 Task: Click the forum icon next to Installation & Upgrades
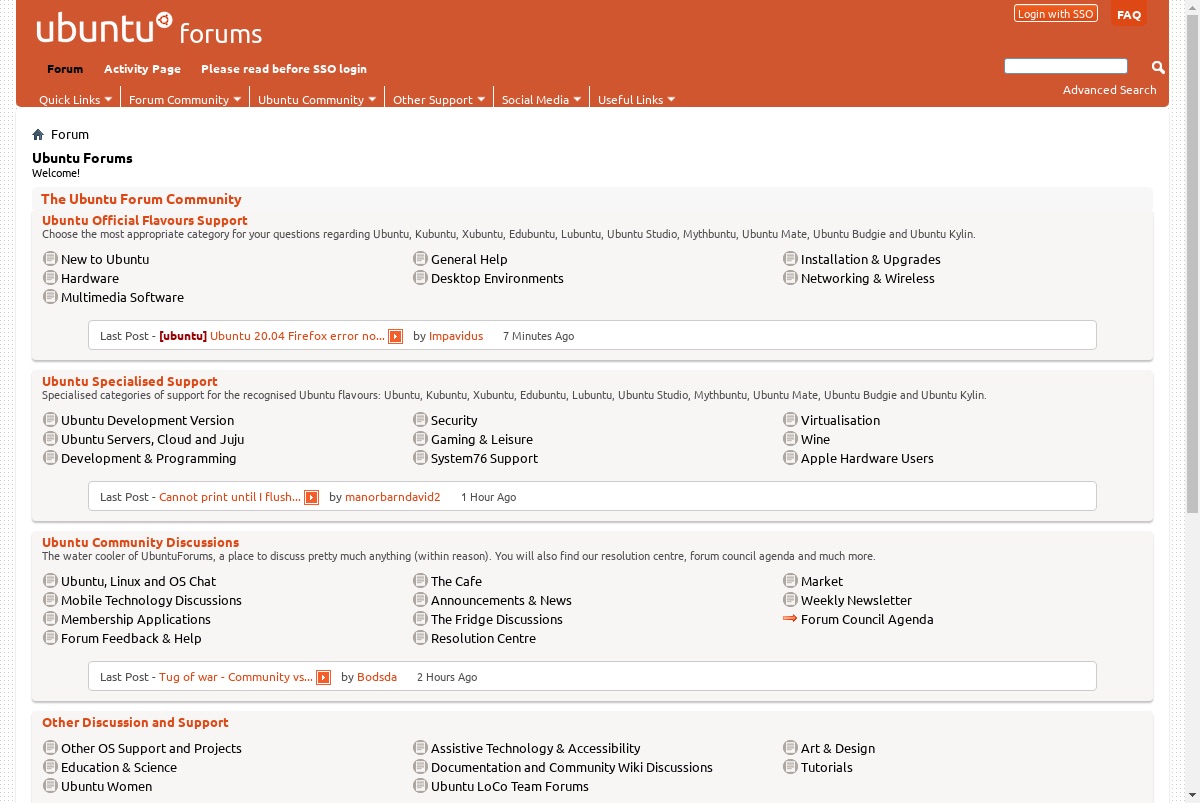point(790,258)
